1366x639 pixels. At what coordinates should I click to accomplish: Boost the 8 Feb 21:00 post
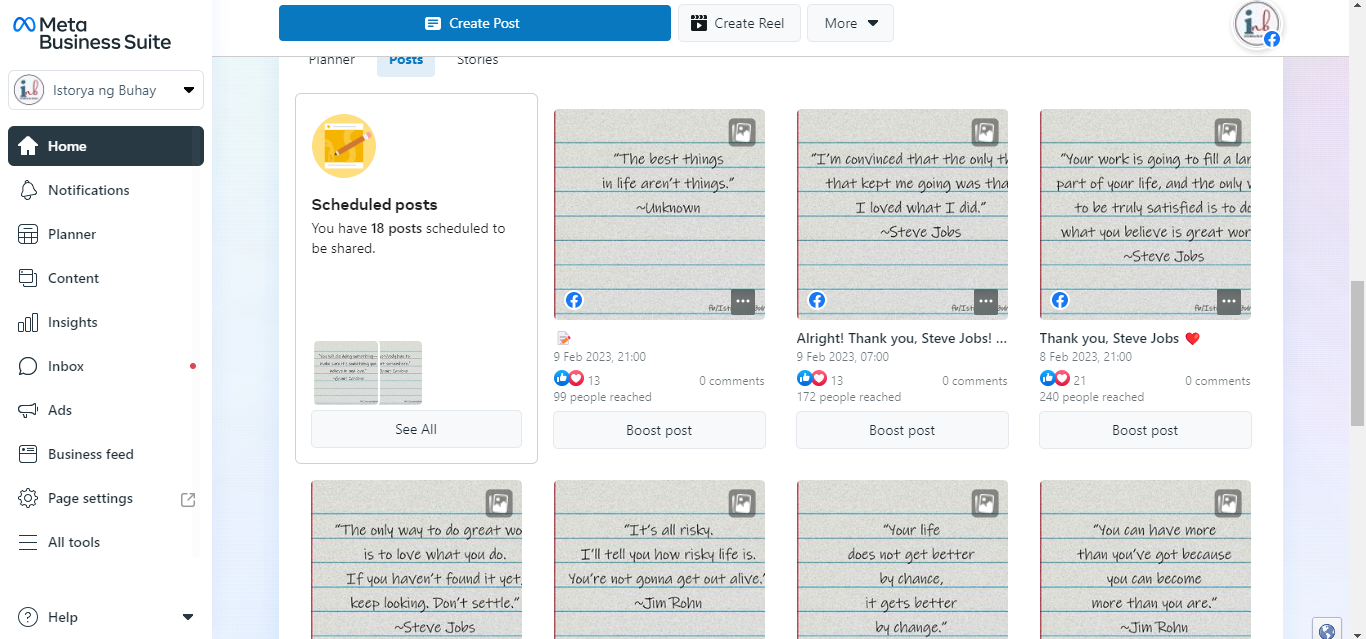click(1145, 430)
